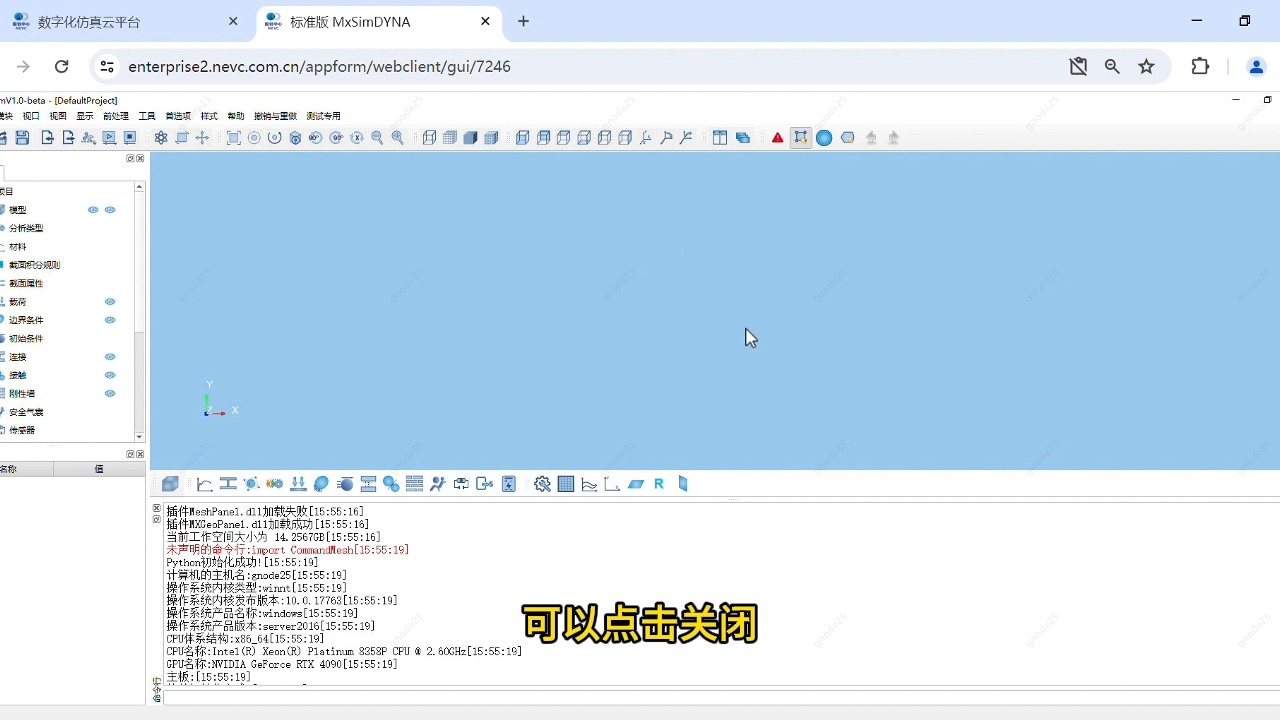The width and height of the screenshot is (1280, 720).
Task: Open the 测试专用 menu
Action: (324, 116)
